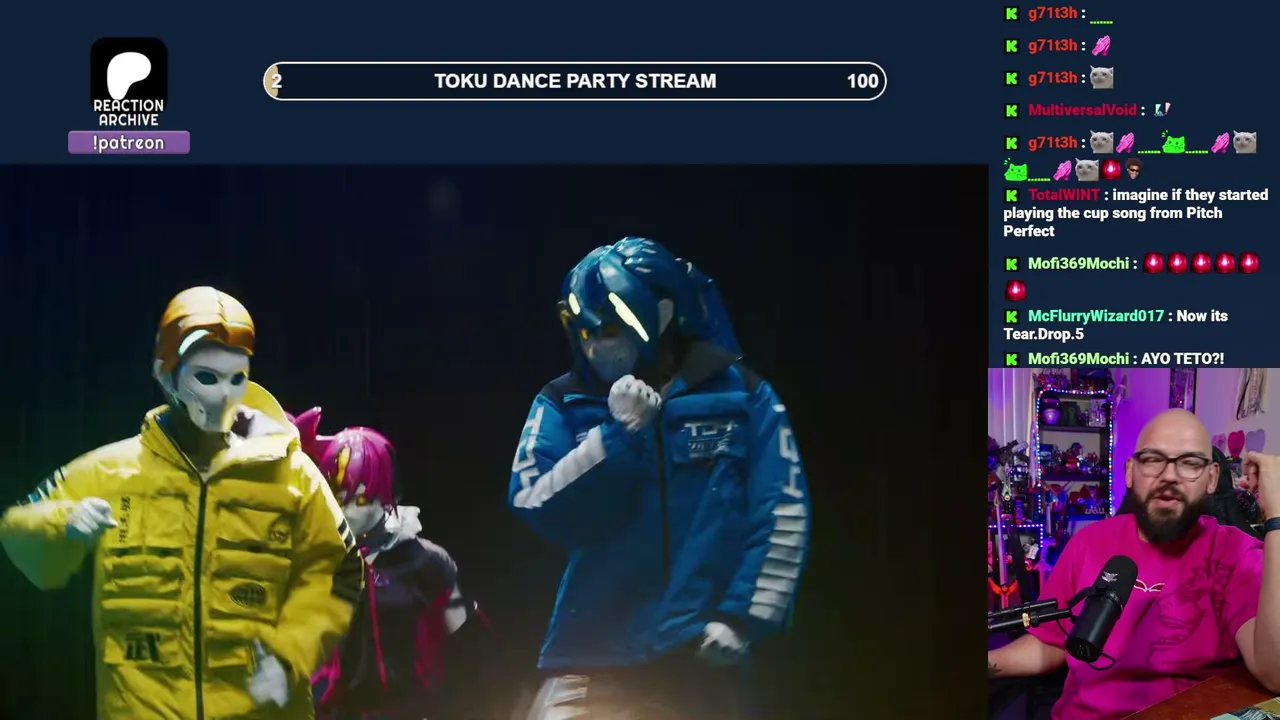Click the Reaction Archive logo

coord(129,83)
